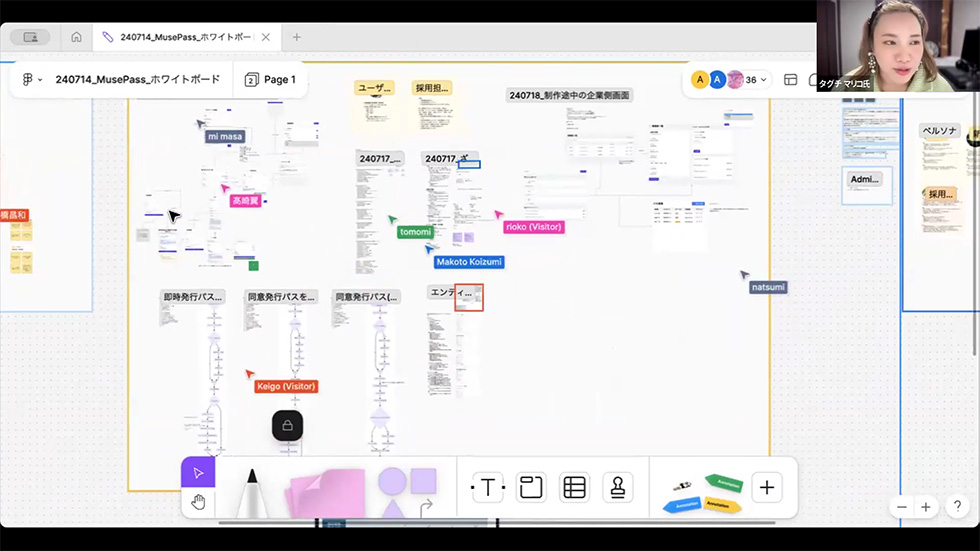
Task: Open the Help question mark
Action: click(957, 506)
